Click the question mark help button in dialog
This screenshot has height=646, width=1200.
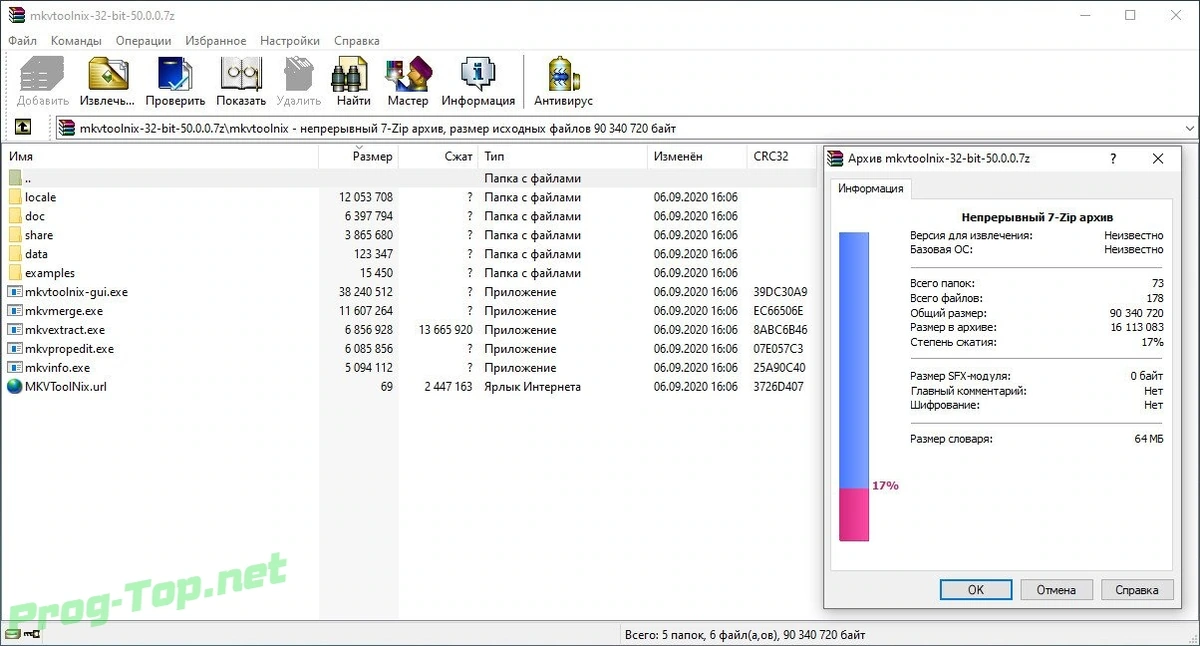click(x=1114, y=158)
